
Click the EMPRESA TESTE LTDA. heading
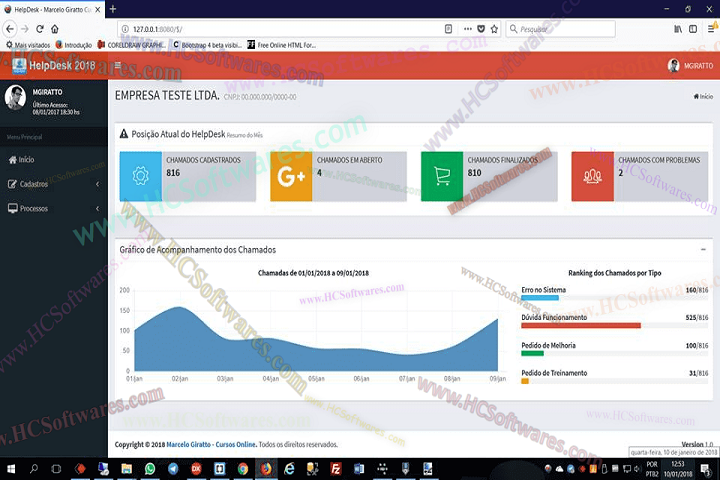[167, 96]
